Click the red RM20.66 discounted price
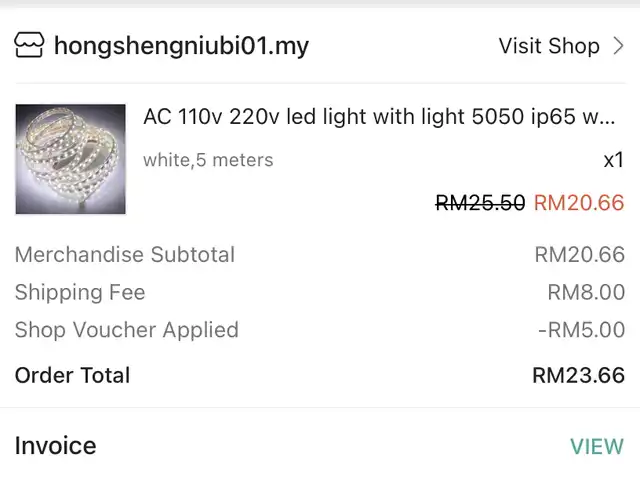Viewport: 640px width, 480px height. pos(579,203)
